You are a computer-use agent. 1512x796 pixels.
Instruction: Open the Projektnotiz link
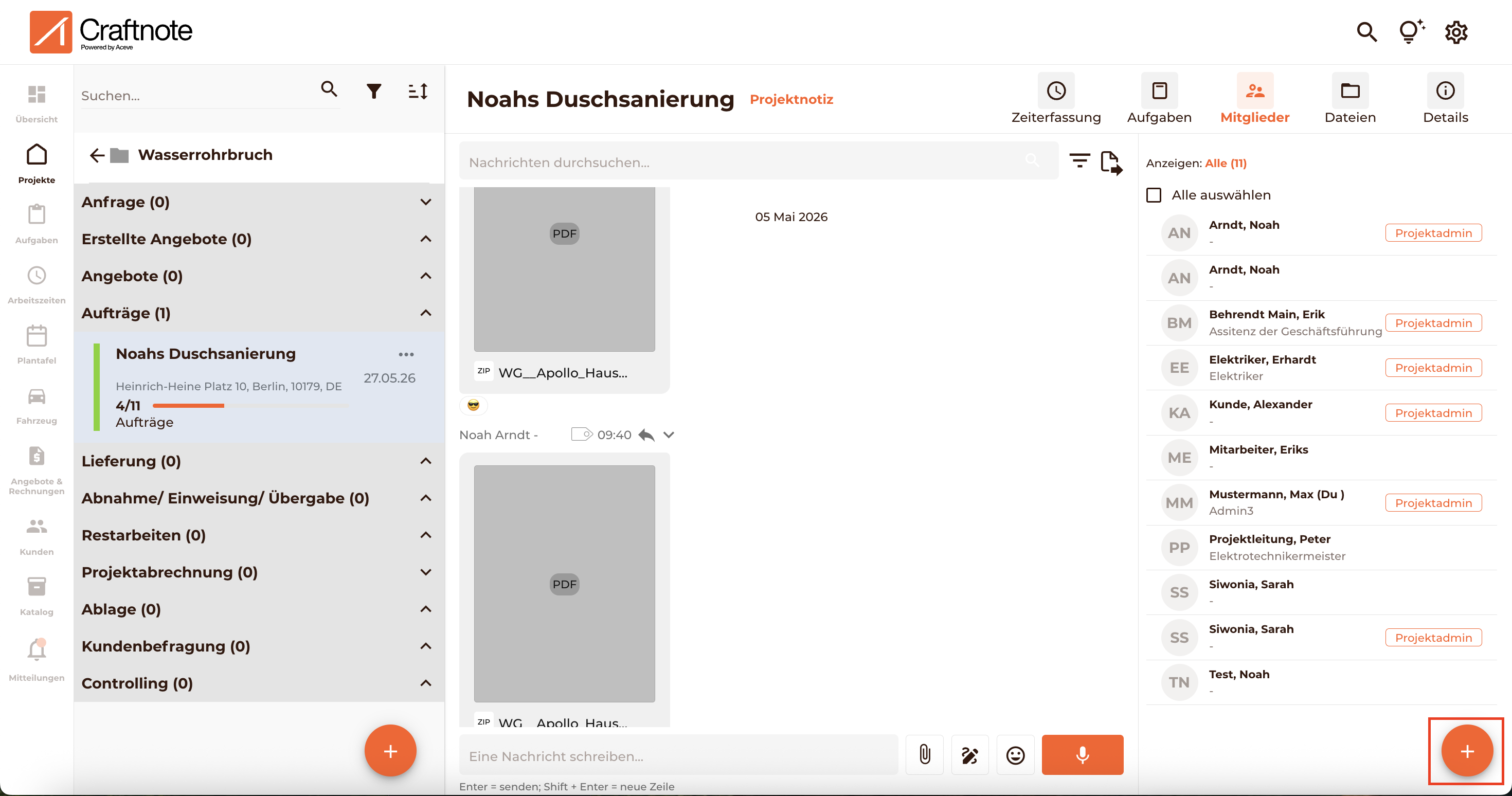[x=791, y=99]
